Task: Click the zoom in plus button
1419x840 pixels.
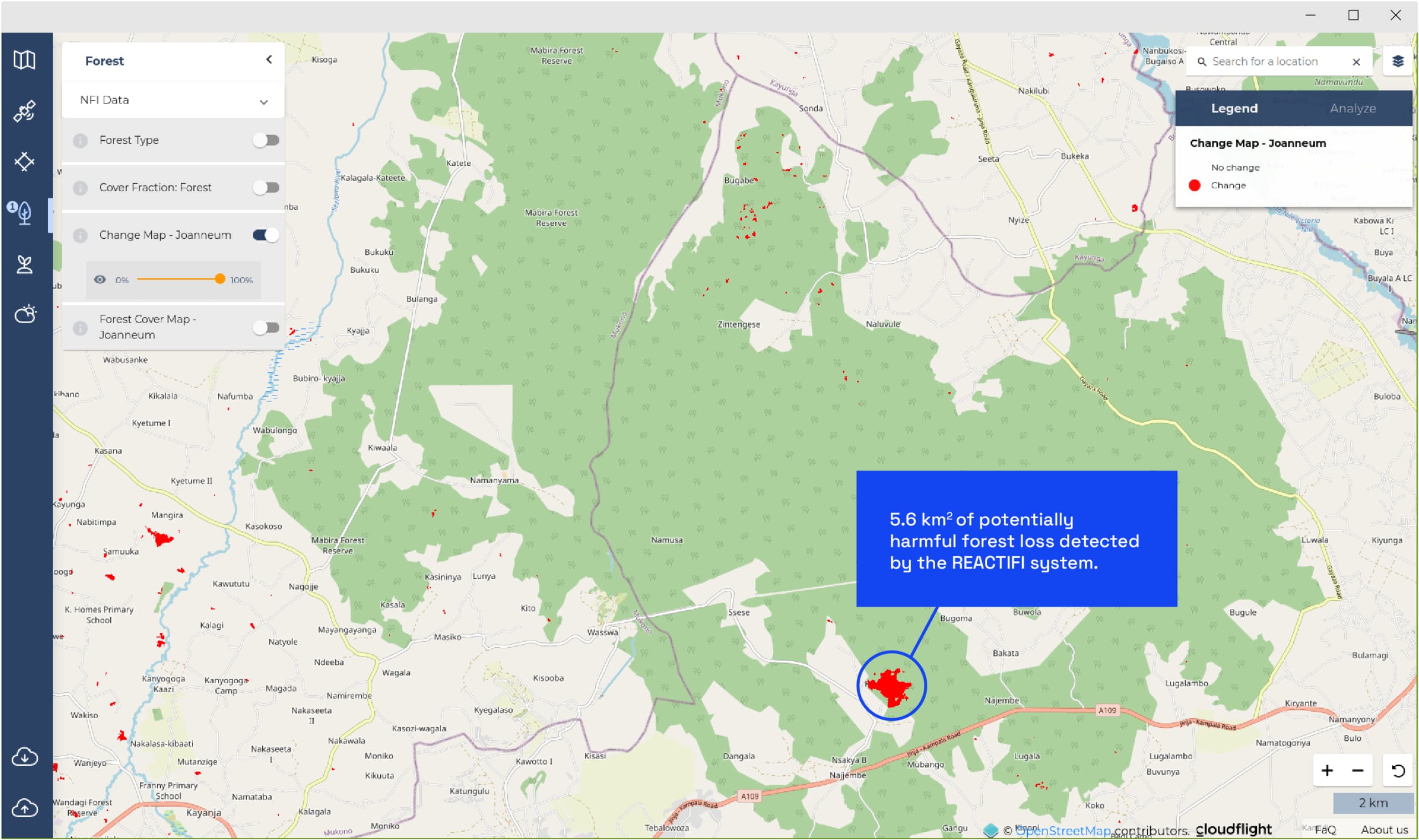Action: click(1326, 770)
